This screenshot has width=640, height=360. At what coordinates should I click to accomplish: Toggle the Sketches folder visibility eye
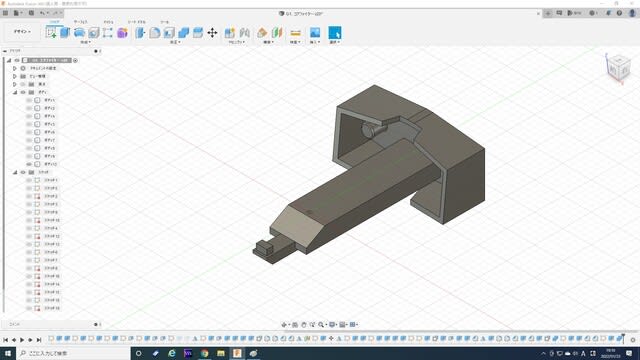click(23, 172)
